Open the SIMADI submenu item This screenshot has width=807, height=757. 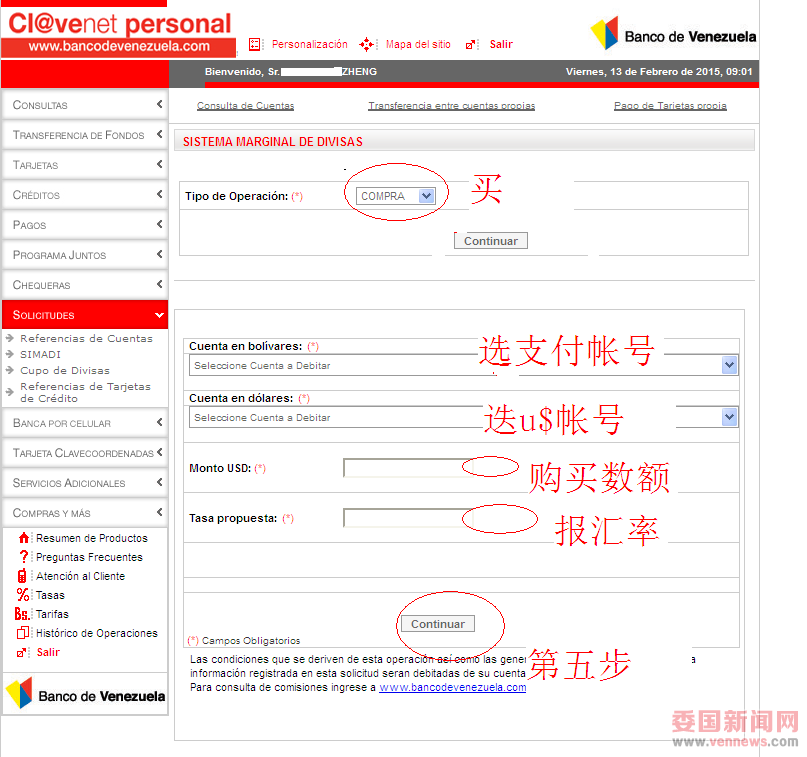tap(41, 354)
